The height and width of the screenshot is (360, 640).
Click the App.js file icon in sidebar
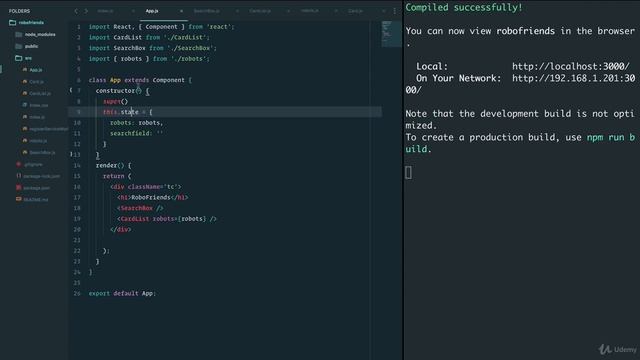pyautogui.click(x=25, y=70)
